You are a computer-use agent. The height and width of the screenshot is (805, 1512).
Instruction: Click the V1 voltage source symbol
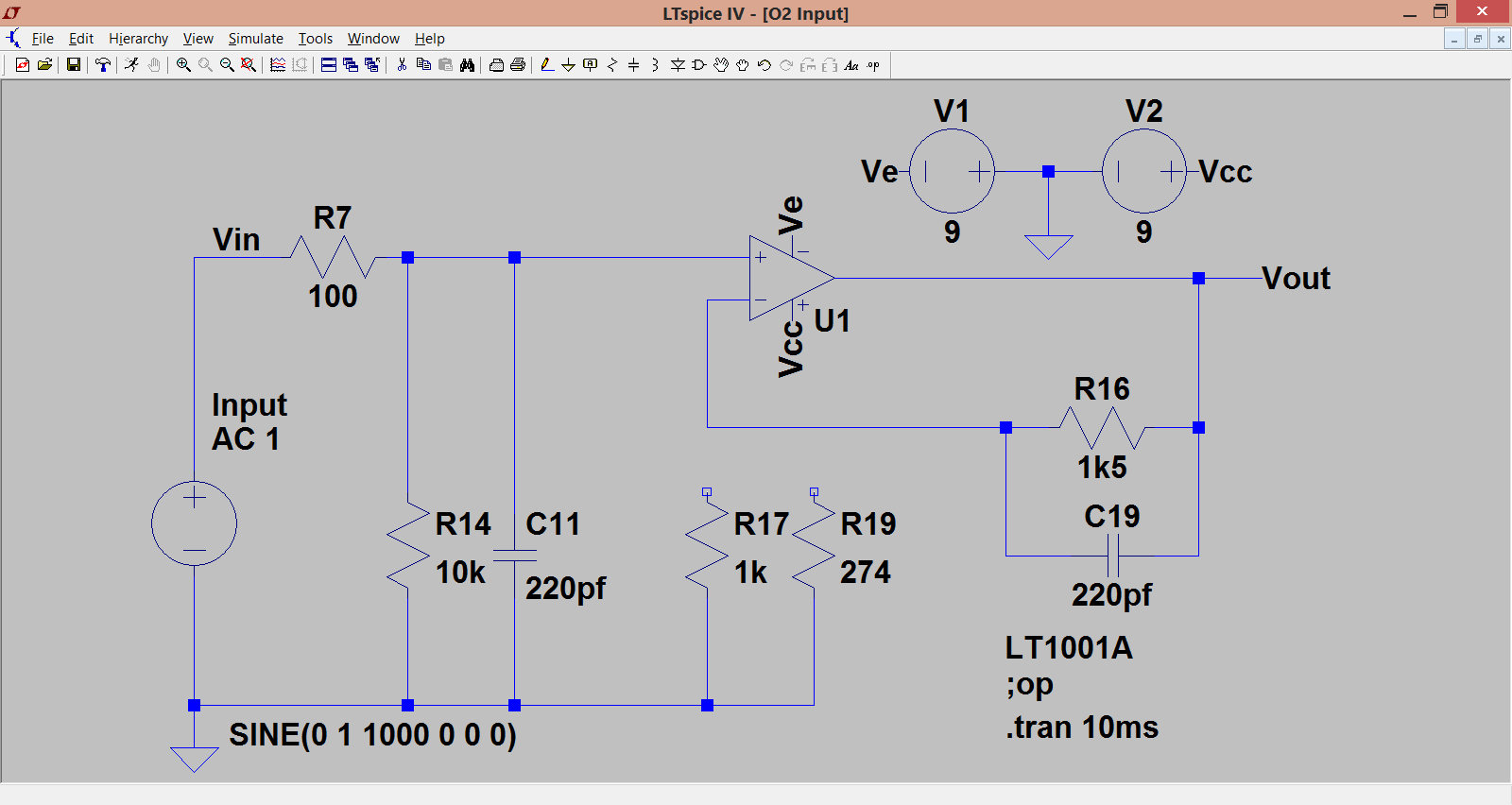[x=952, y=171]
